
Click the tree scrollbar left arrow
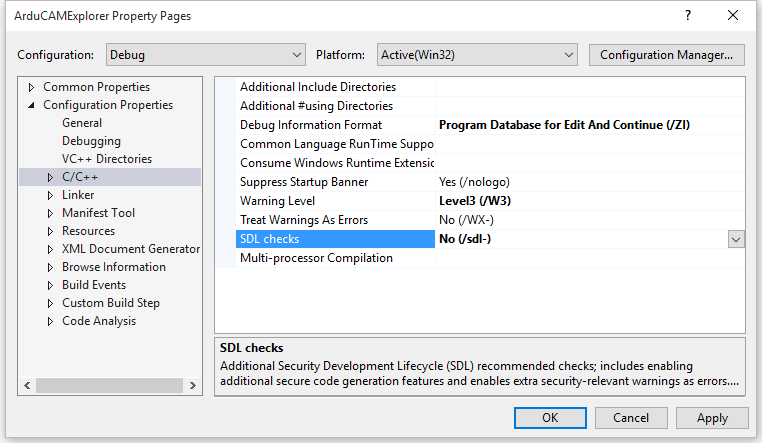pos(27,385)
